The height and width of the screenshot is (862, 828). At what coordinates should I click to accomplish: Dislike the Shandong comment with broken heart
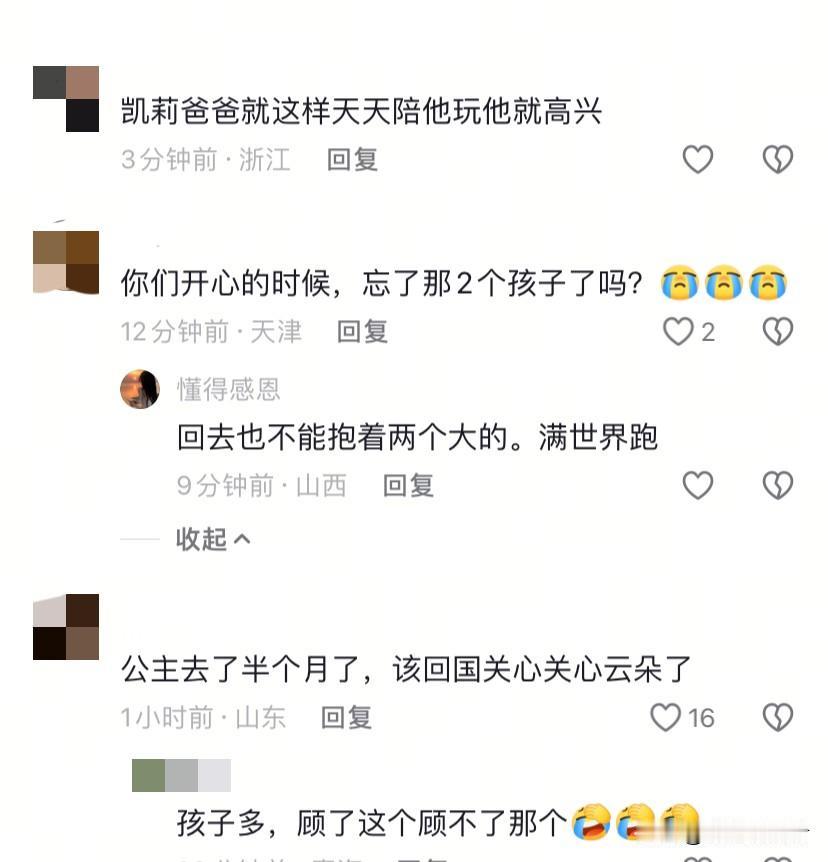tap(778, 717)
